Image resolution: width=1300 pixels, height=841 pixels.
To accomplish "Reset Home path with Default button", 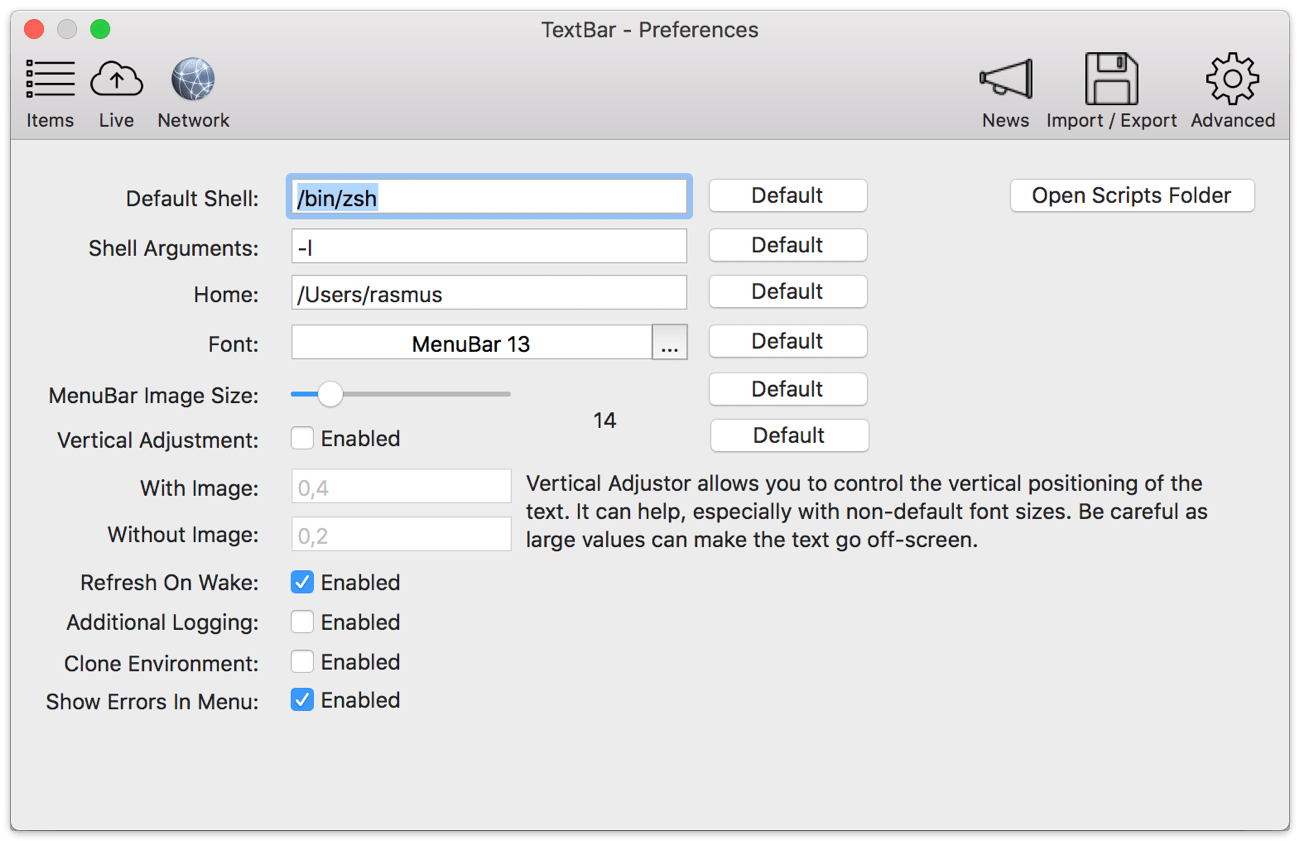I will click(787, 292).
